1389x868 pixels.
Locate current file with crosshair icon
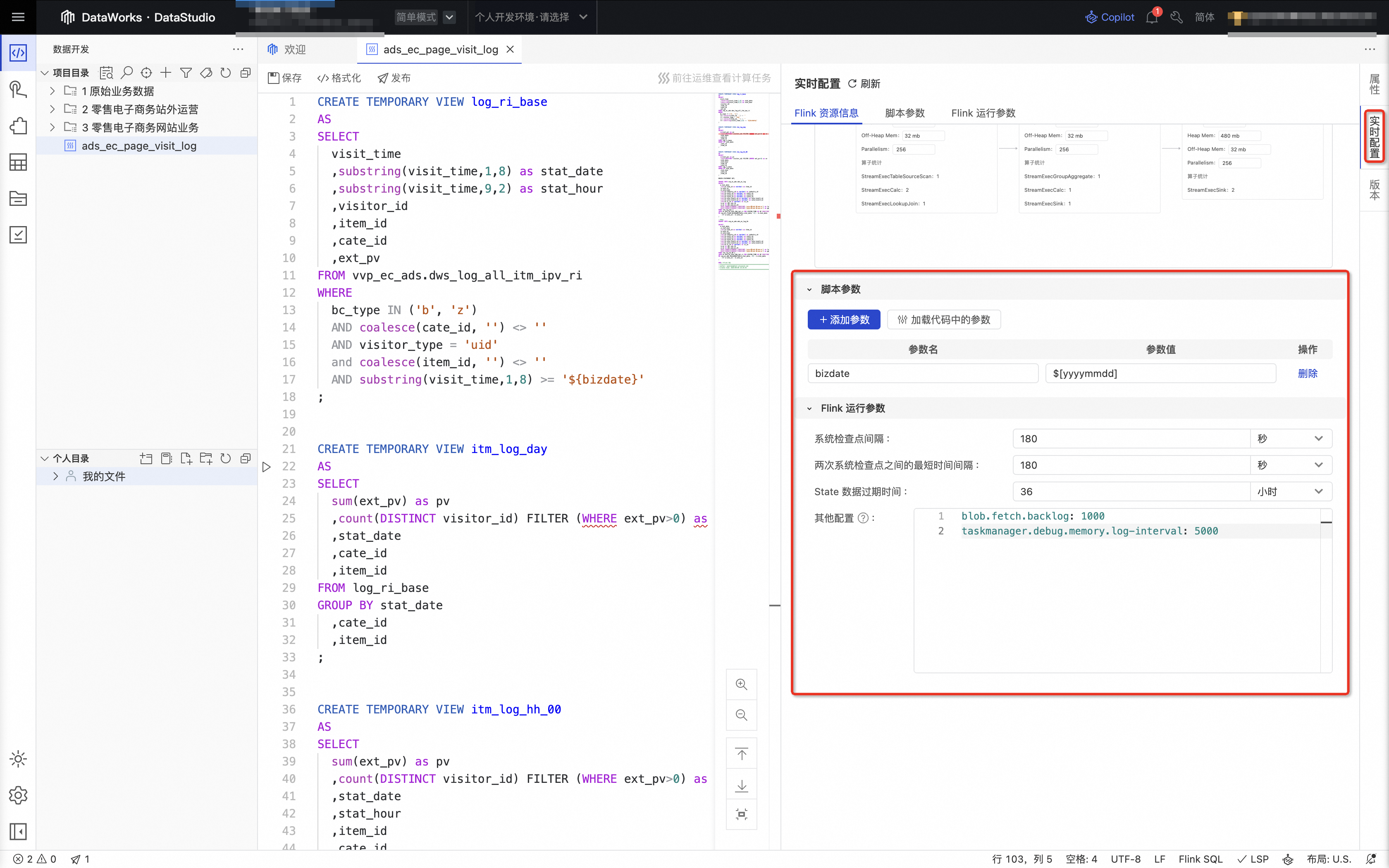click(x=146, y=73)
